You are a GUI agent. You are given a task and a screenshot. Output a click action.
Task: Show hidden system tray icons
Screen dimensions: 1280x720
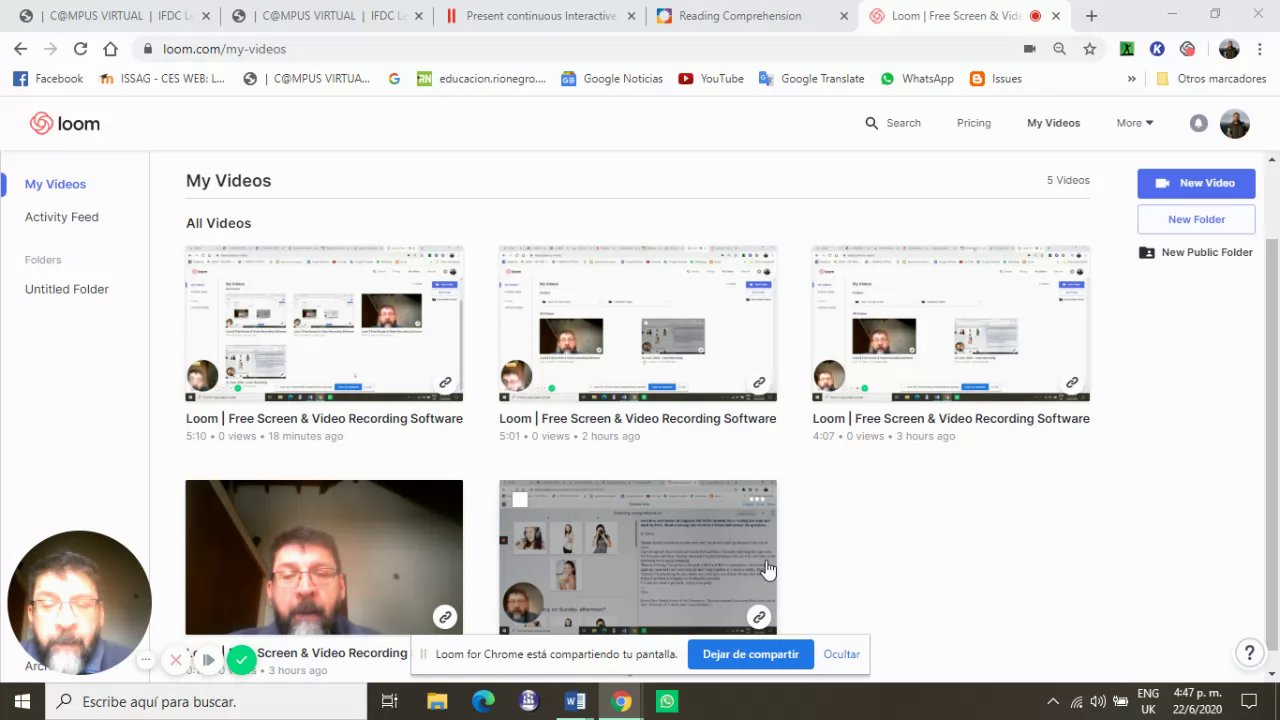click(1052, 701)
